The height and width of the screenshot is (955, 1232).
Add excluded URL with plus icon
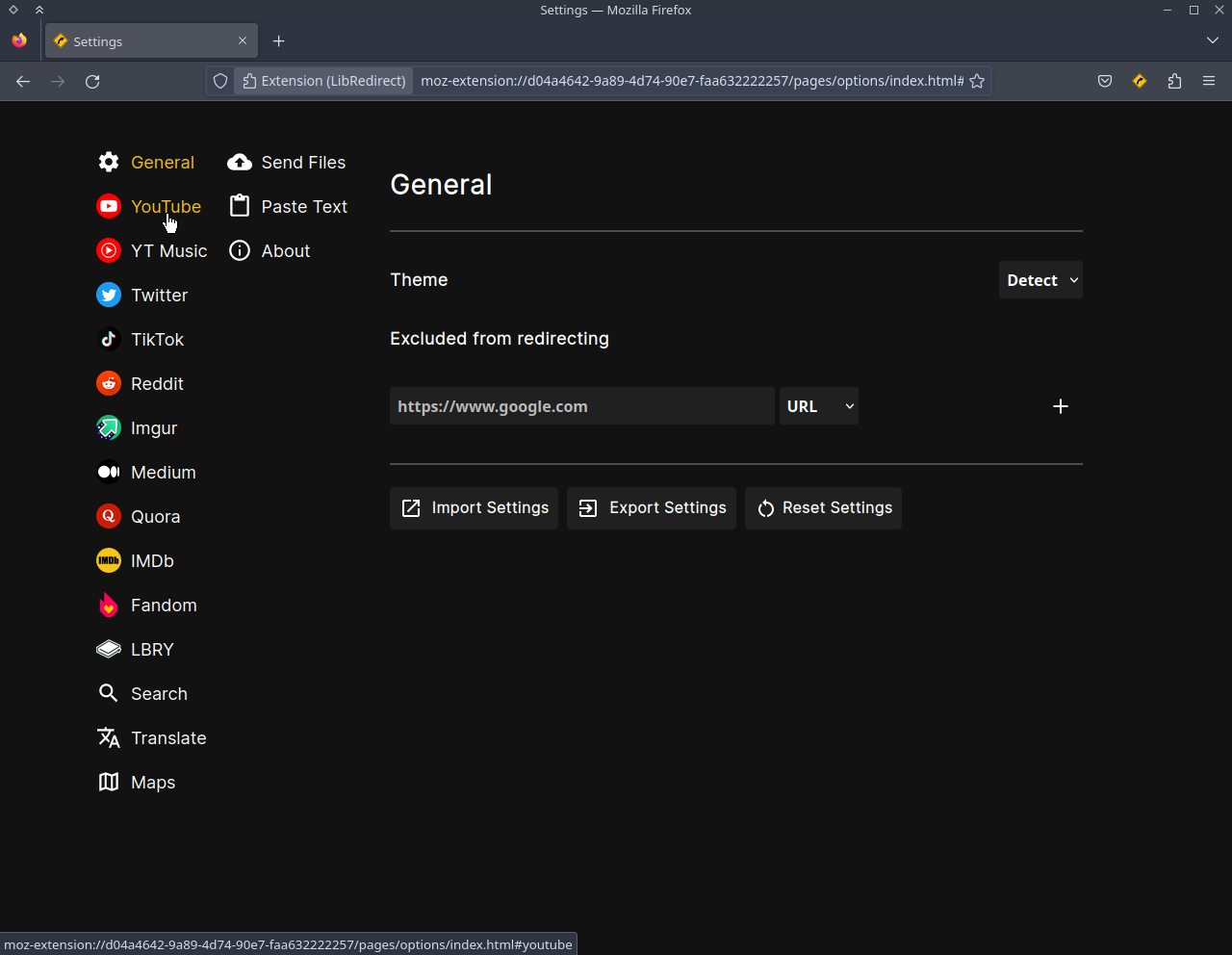click(x=1061, y=406)
